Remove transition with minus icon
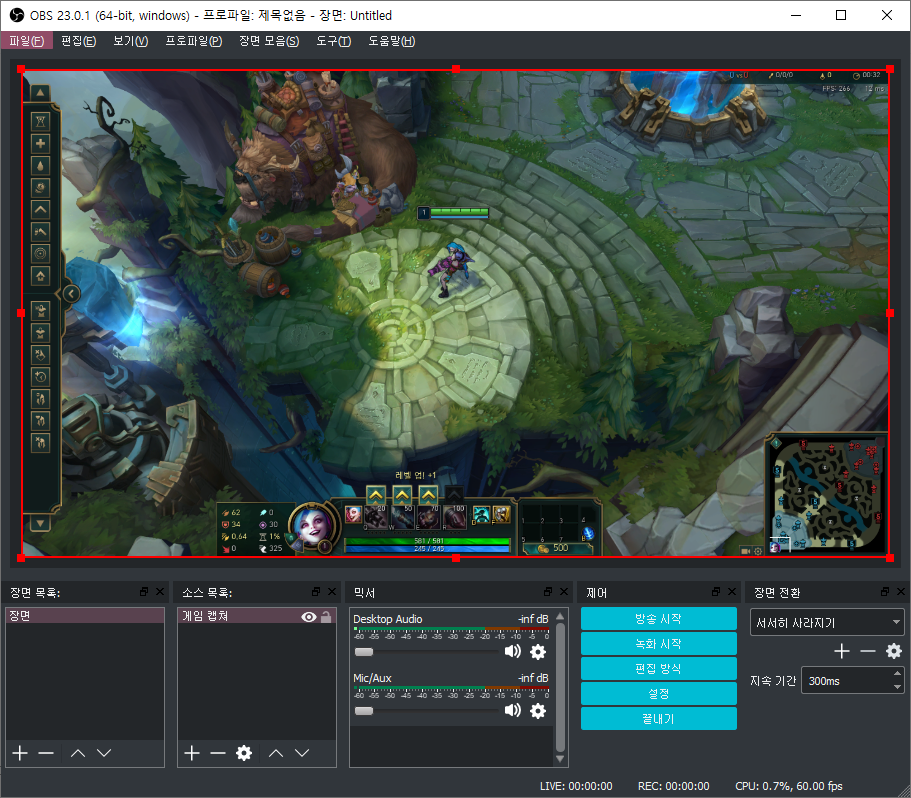911x798 pixels. pos(867,651)
